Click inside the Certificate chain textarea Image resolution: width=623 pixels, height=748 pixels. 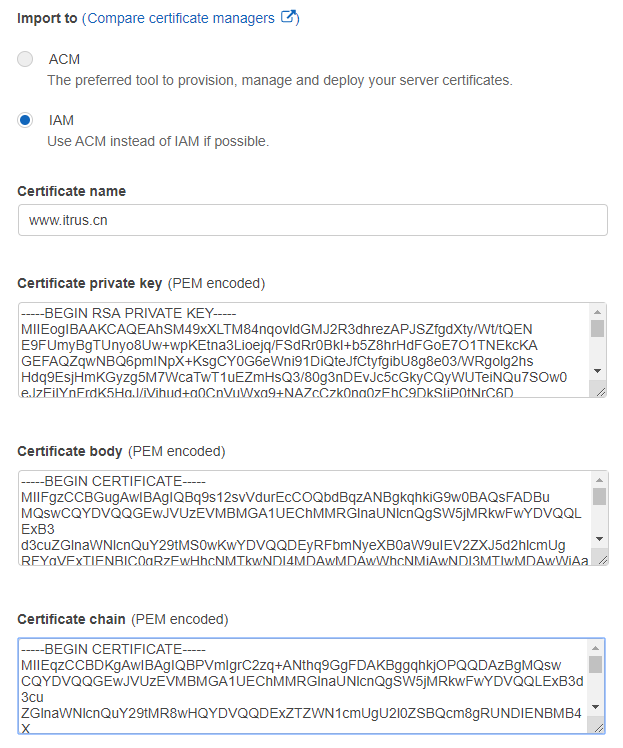click(300, 686)
